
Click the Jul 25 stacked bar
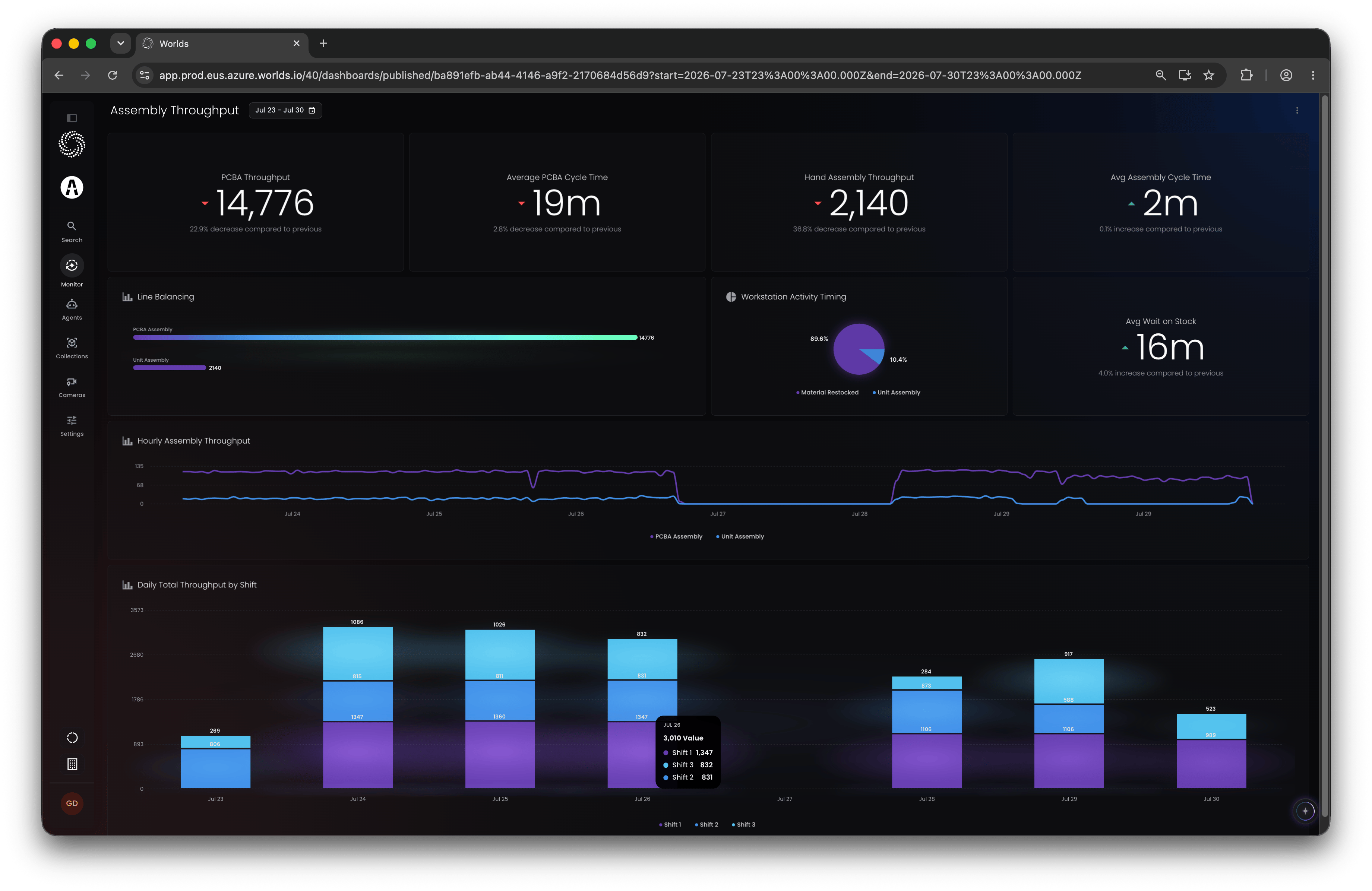click(500, 709)
